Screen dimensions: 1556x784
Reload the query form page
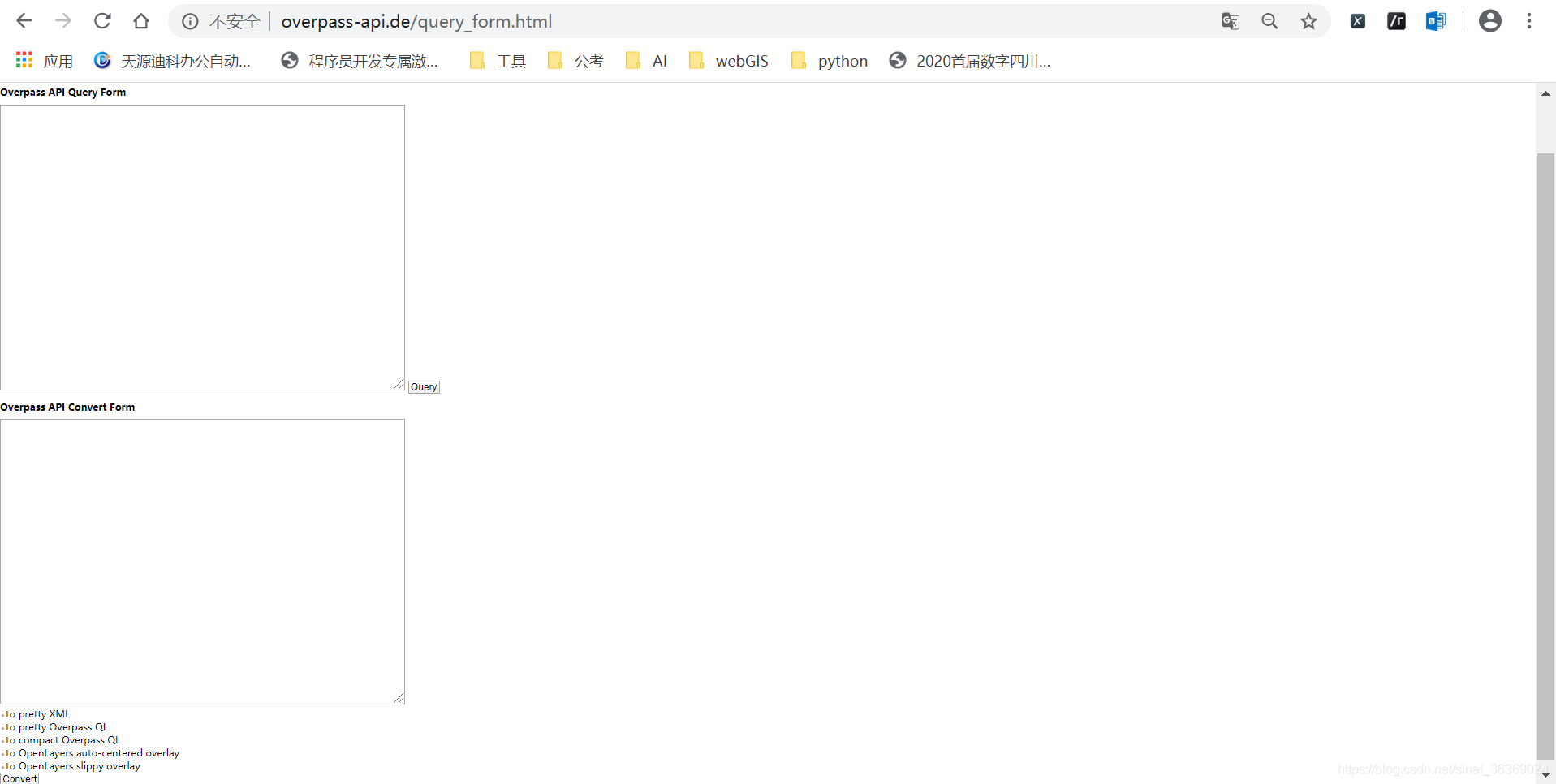click(x=102, y=21)
